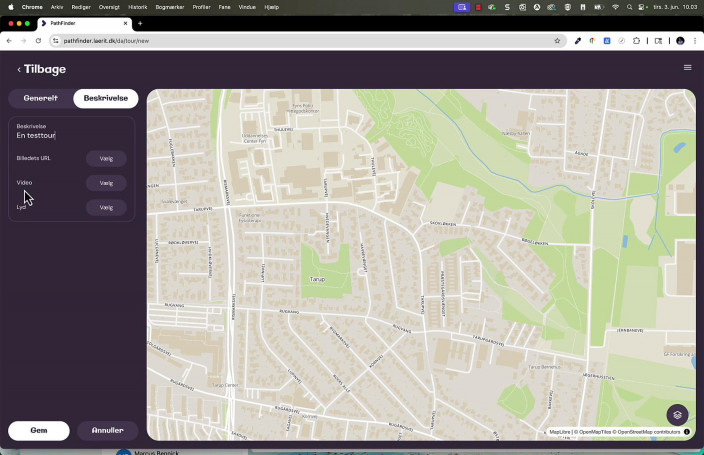704x455 pixels.
Task: Open the Chrome extensions puzzle icon
Action: point(636,41)
